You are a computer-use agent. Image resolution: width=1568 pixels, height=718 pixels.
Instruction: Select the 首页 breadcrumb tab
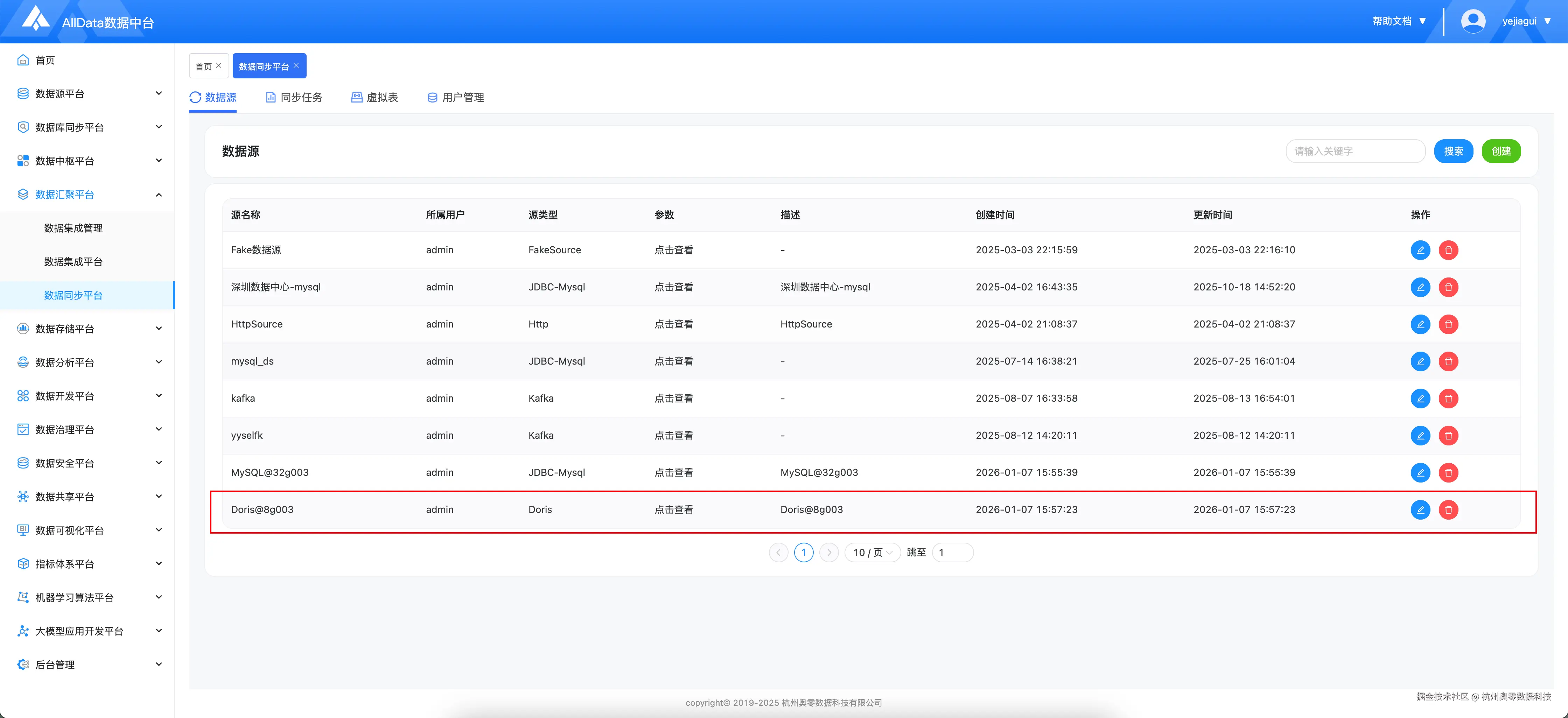pyautogui.click(x=204, y=66)
